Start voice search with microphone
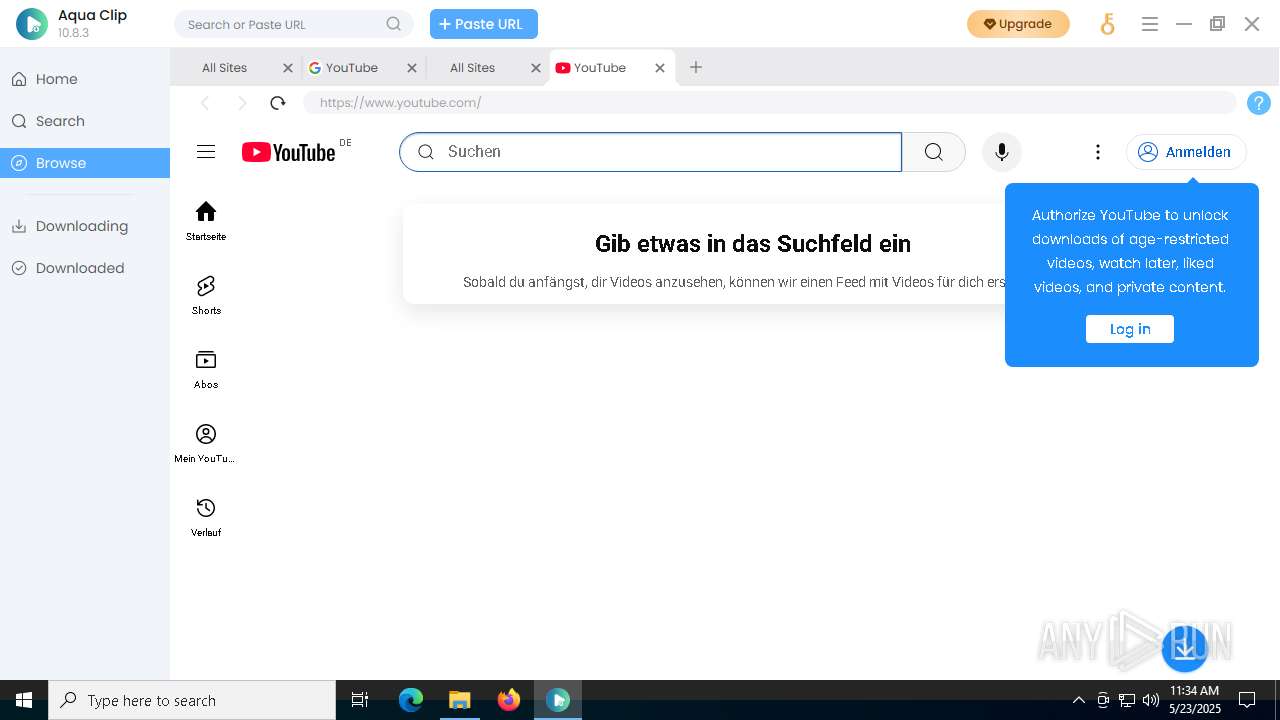1280x720 pixels. (1002, 152)
